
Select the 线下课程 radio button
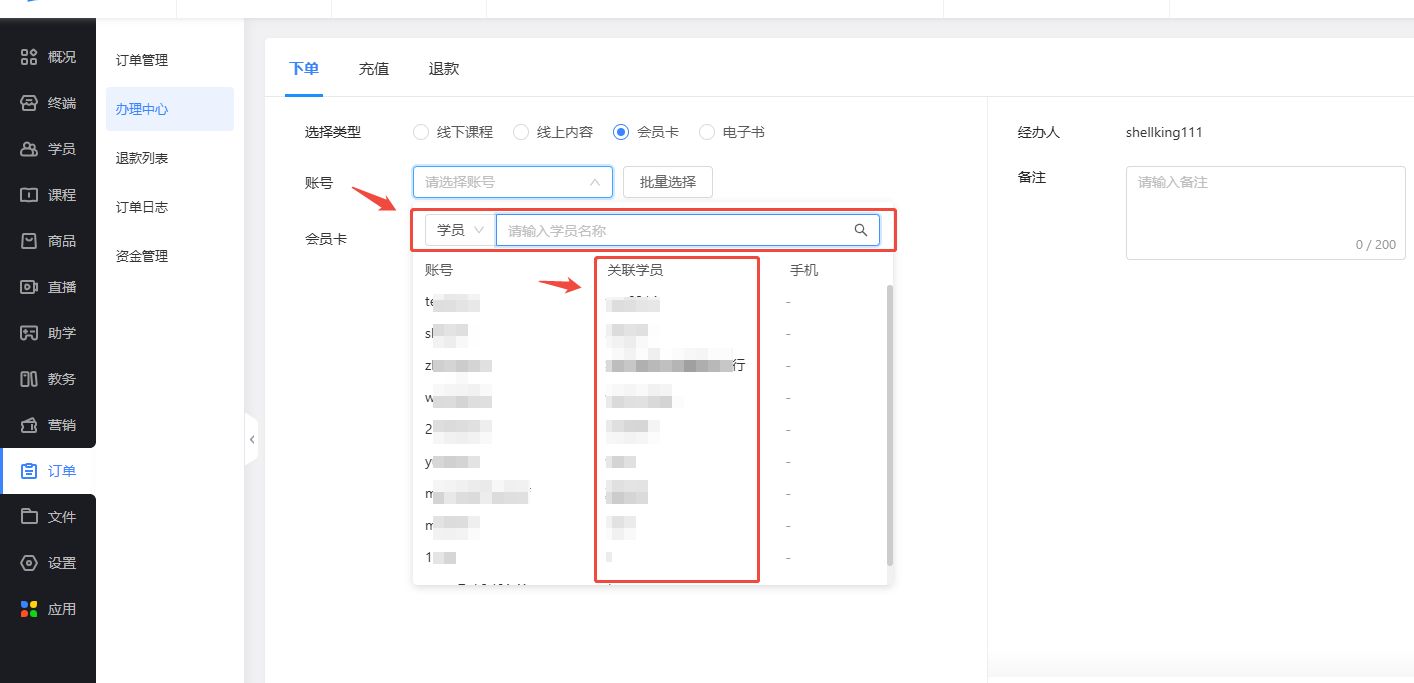coord(421,132)
